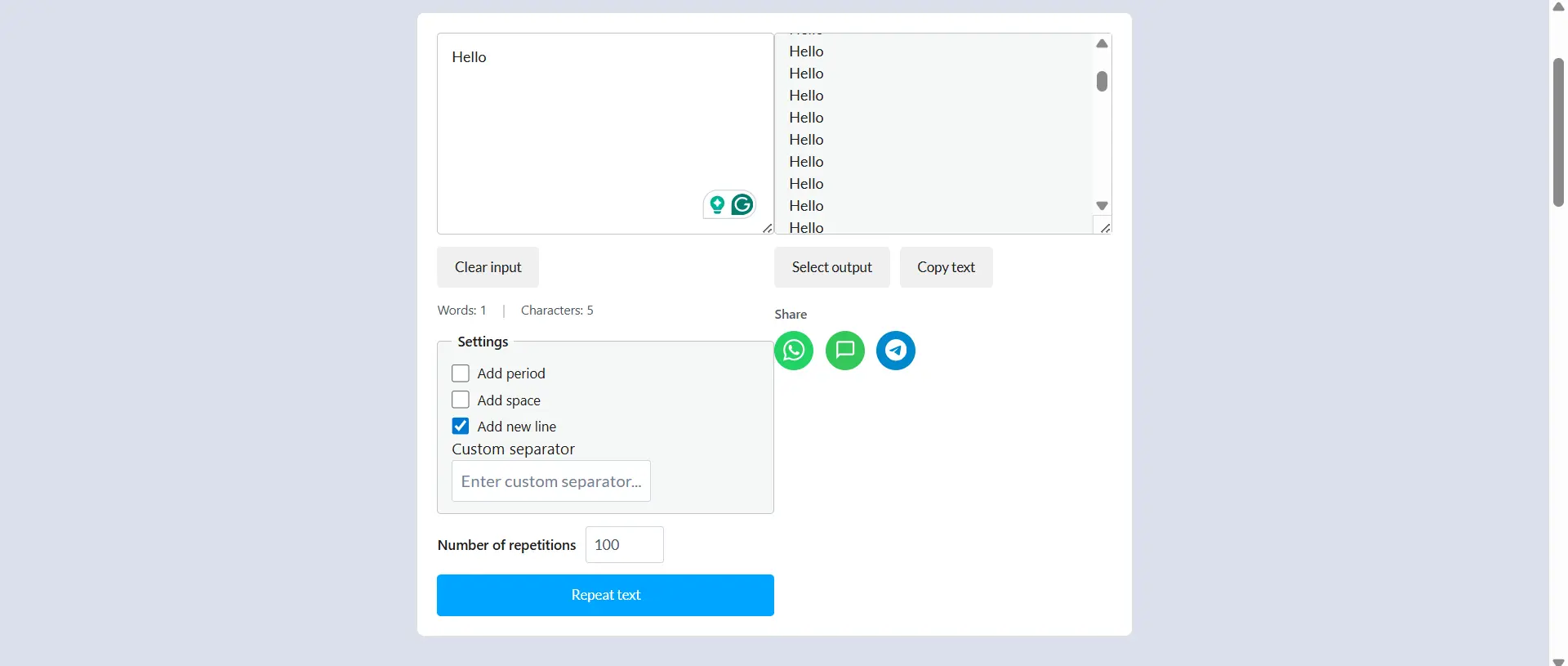
Task: Enable the Add period checkbox
Action: point(461,373)
